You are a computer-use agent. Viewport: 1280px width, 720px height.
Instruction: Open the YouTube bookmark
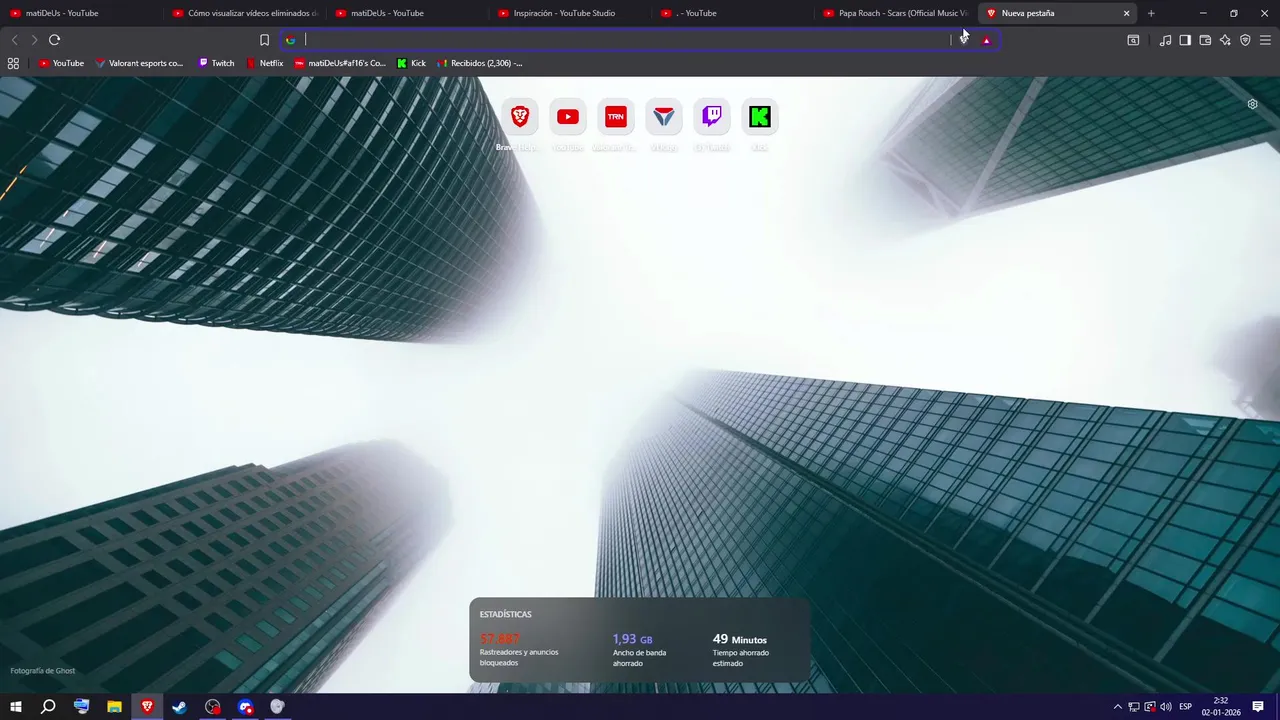click(x=61, y=63)
